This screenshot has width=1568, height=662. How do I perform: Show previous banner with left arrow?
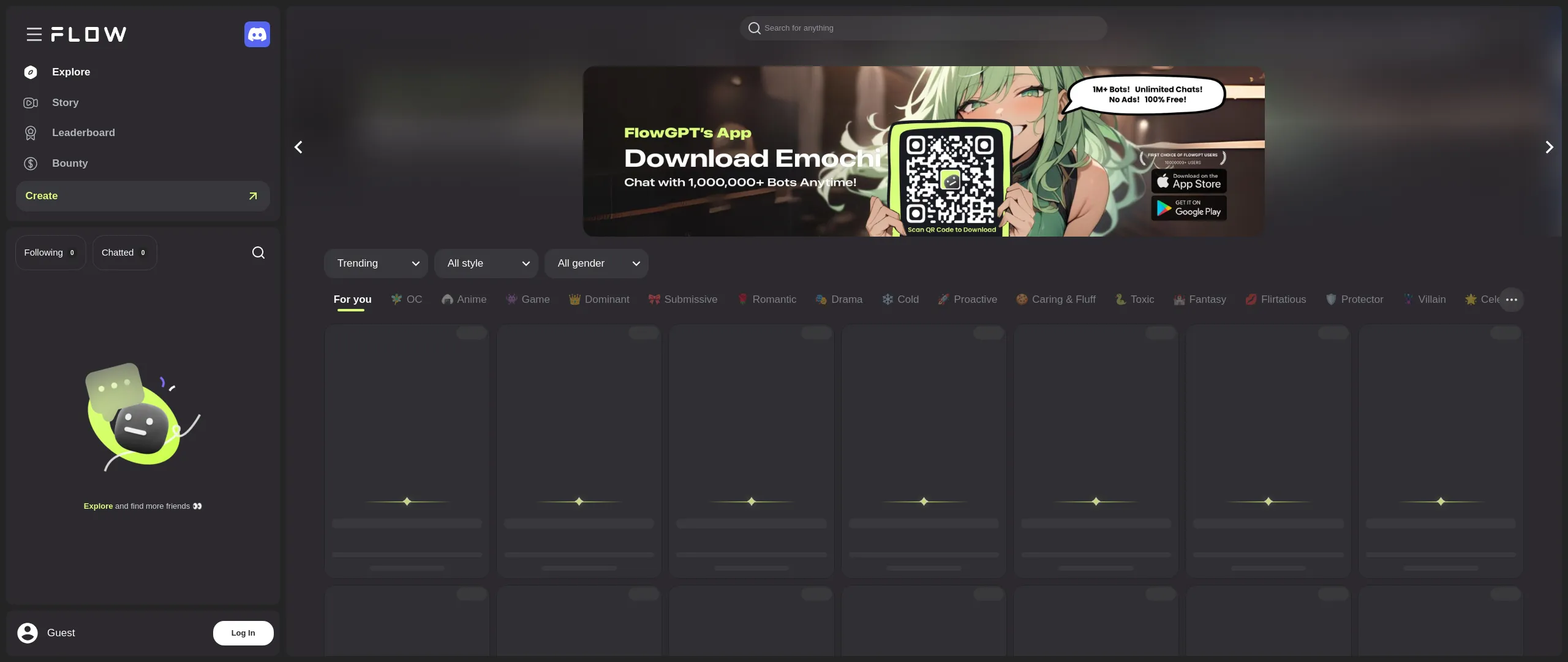299,147
